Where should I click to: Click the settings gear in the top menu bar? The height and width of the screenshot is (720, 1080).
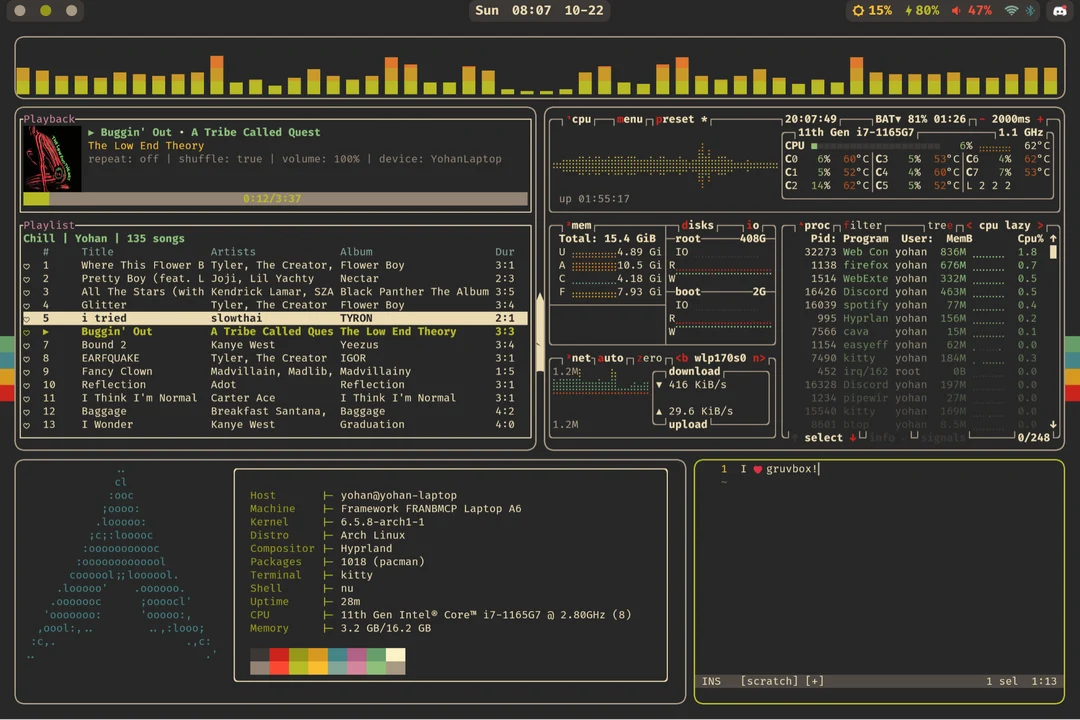[857, 11]
